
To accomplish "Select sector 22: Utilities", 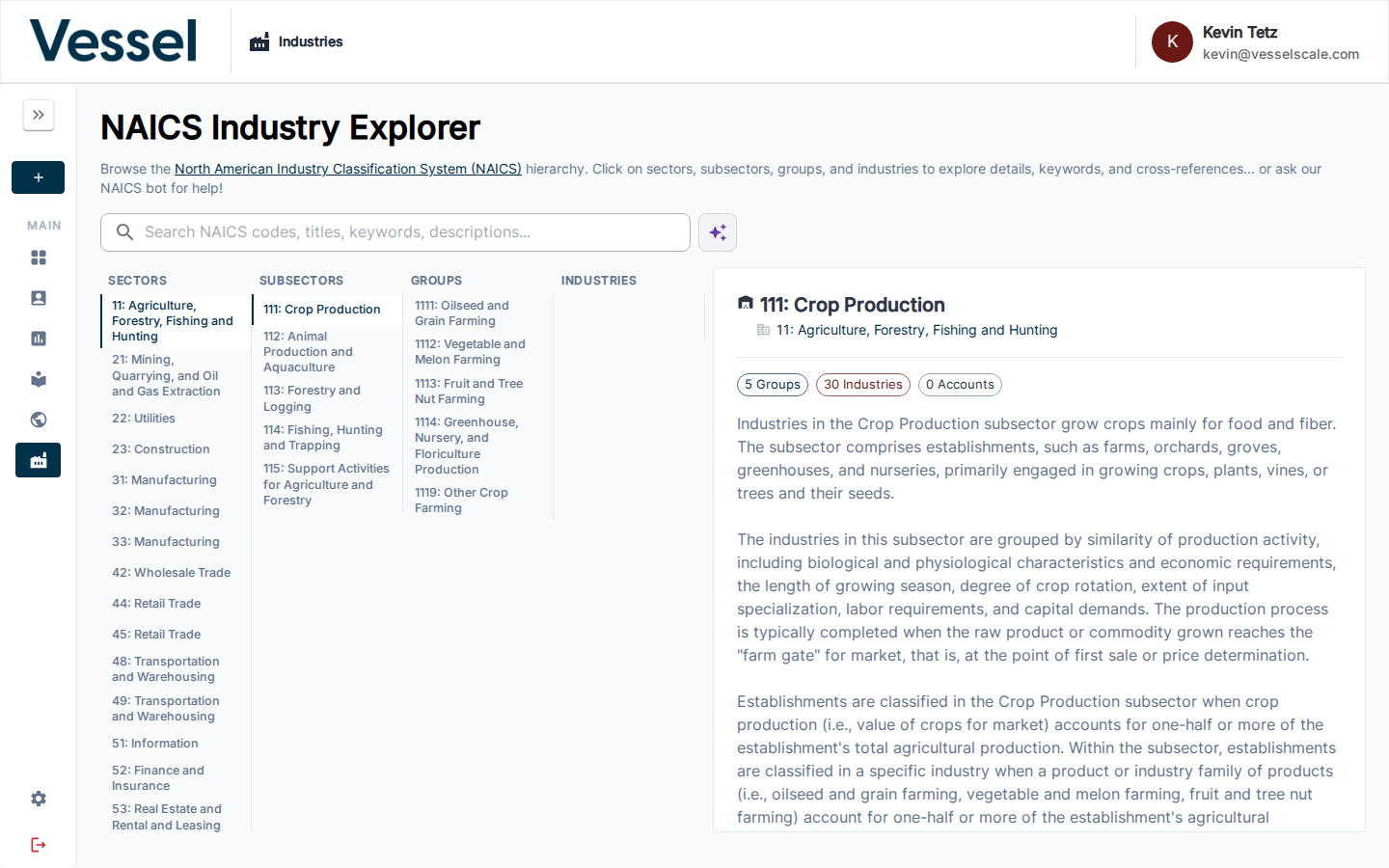I will coord(174,419).
